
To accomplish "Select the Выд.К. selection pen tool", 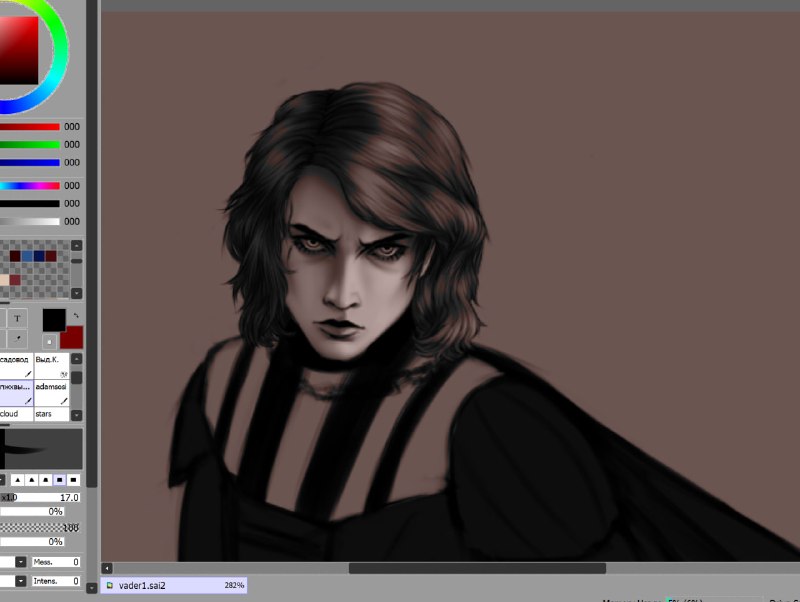I will tap(52, 366).
